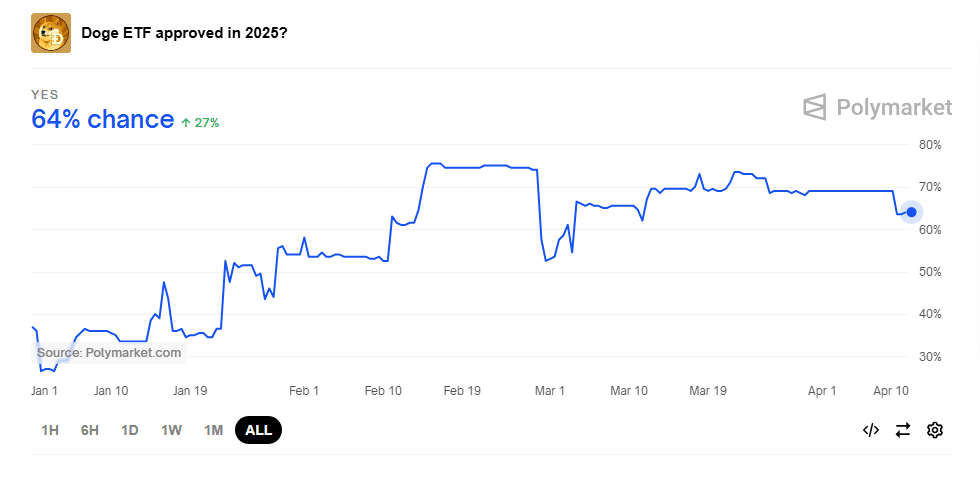This screenshot has height=481, width=980.
Task: Select the ALL time range button
Action: (x=258, y=430)
